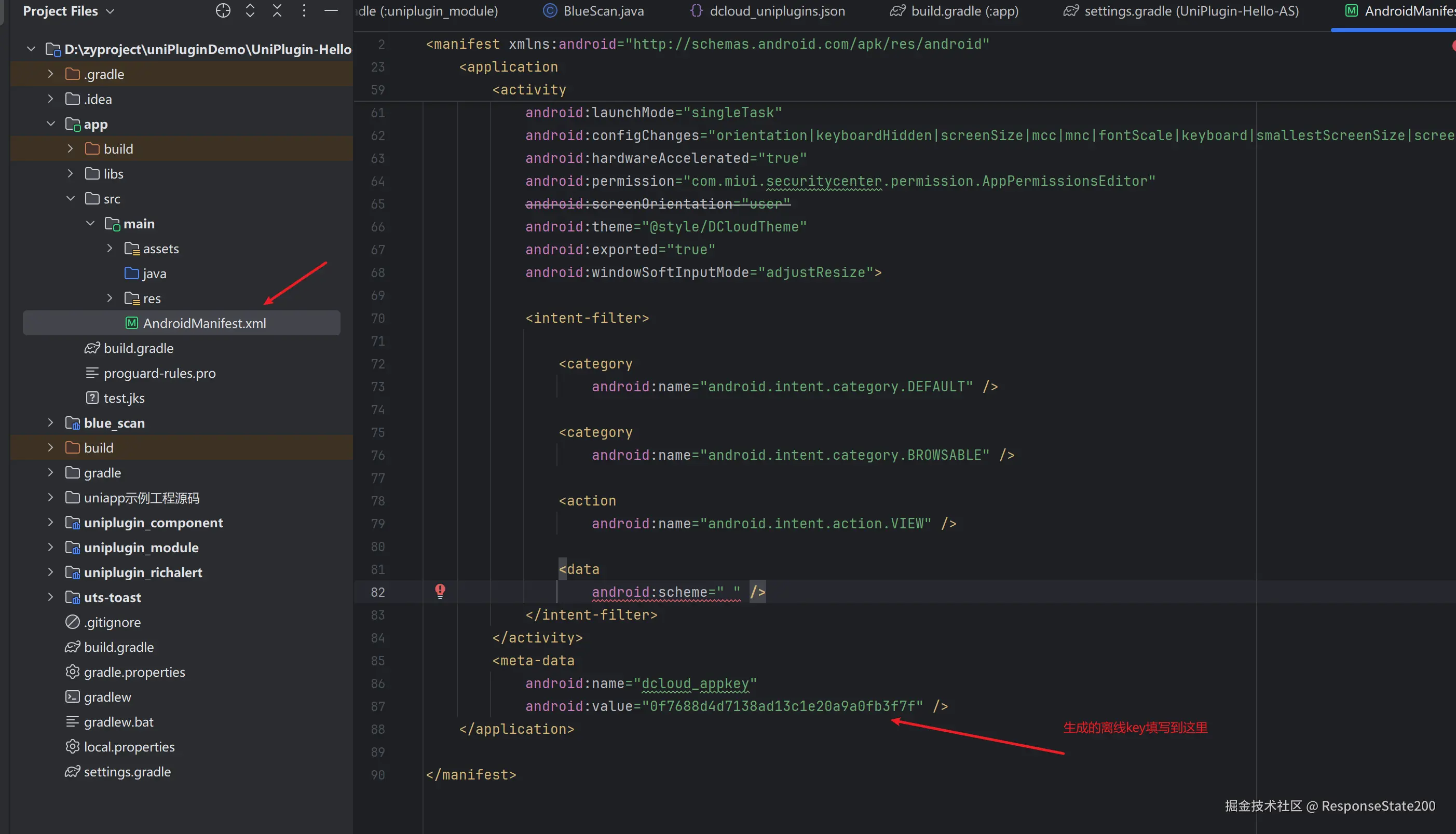
Task: Expand the res folder
Action: pos(110,298)
